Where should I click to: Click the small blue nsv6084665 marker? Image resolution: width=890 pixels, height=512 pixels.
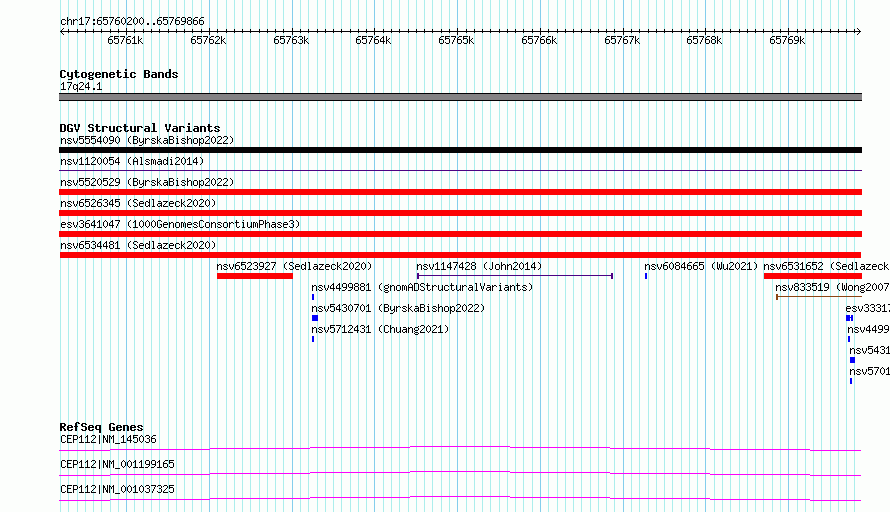click(646, 276)
